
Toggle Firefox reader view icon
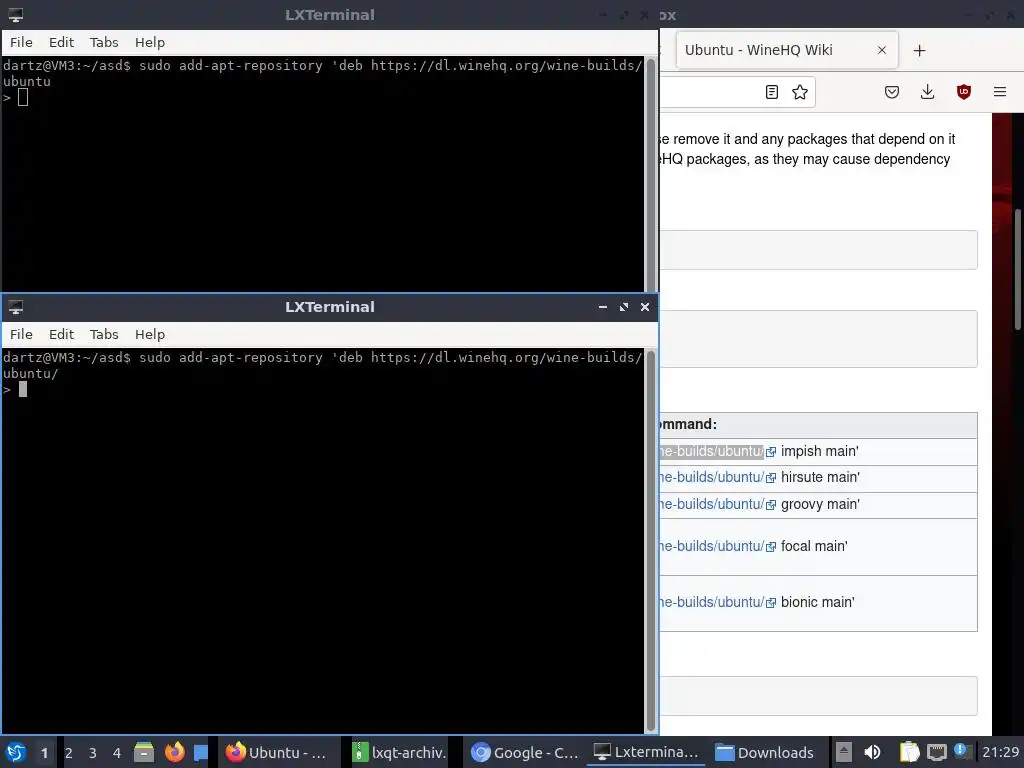[771, 92]
